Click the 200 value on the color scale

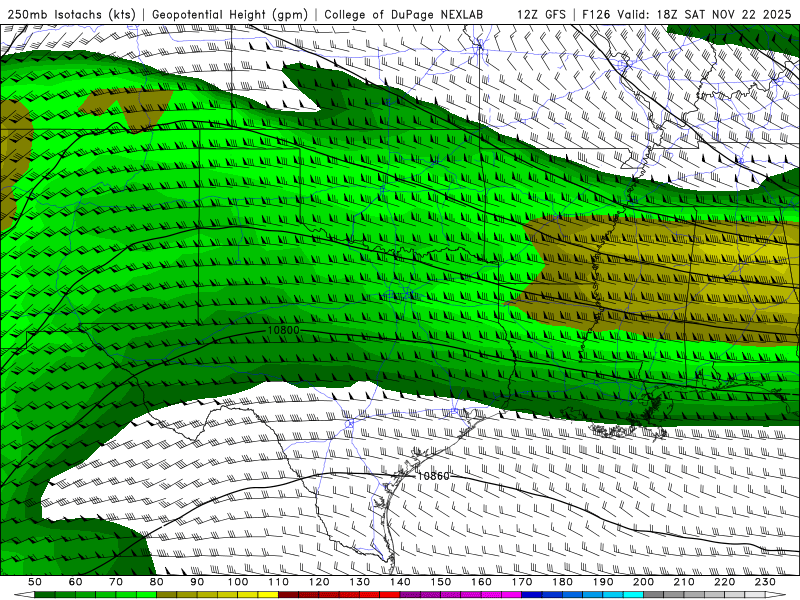[643, 582]
